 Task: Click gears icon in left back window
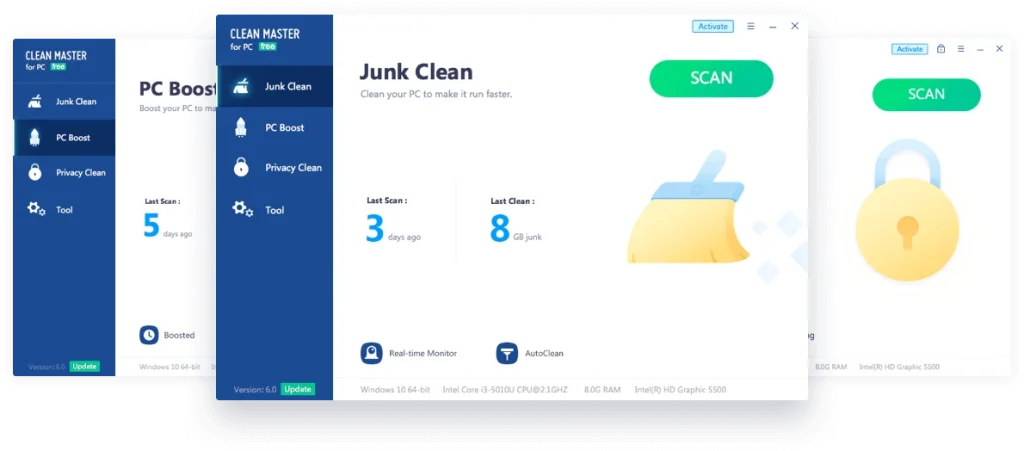[36, 209]
